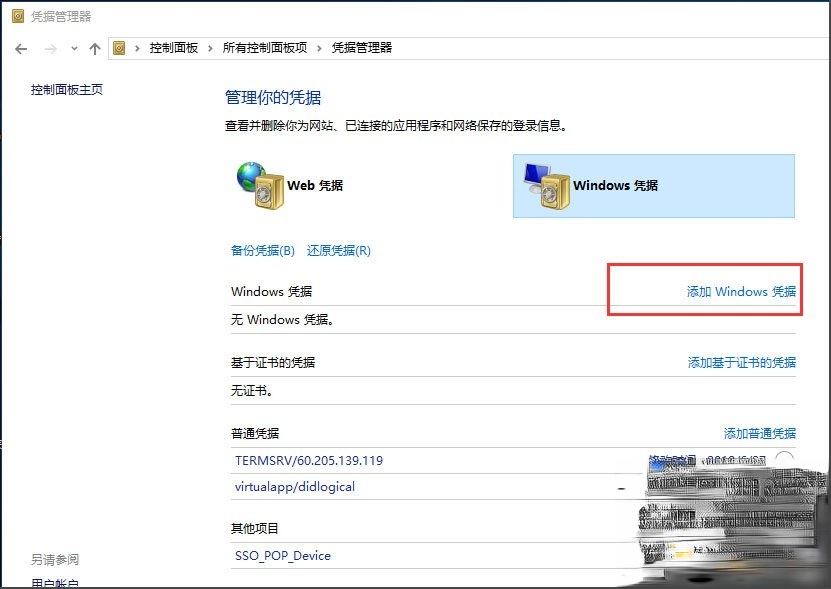Click the back navigation arrow
The height and width of the screenshot is (589, 831).
[x=21, y=48]
